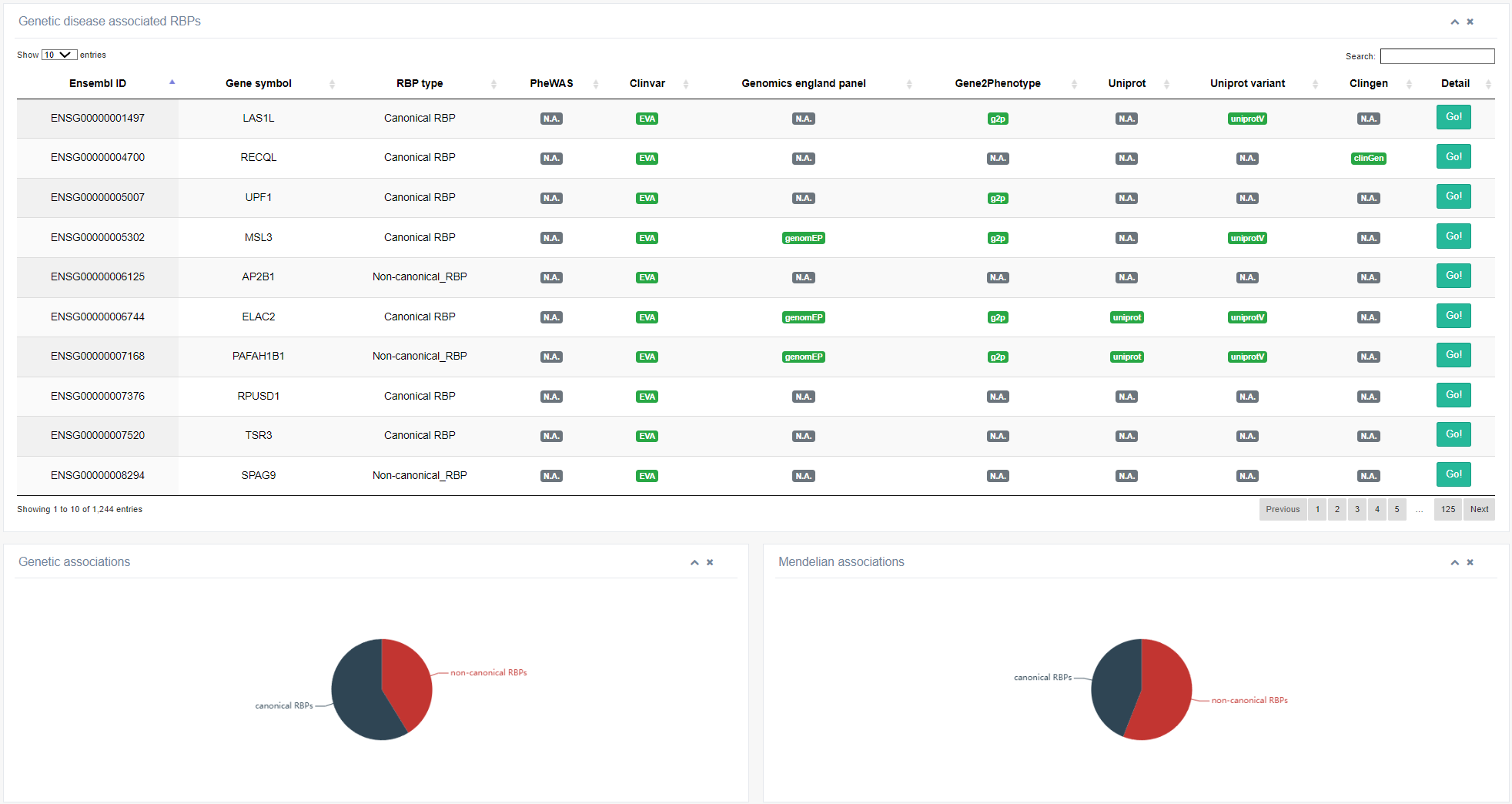Image resolution: width=1512 pixels, height=804 pixels.
Task: Sort table by Gene symbol column
Action: pos(259,83)
